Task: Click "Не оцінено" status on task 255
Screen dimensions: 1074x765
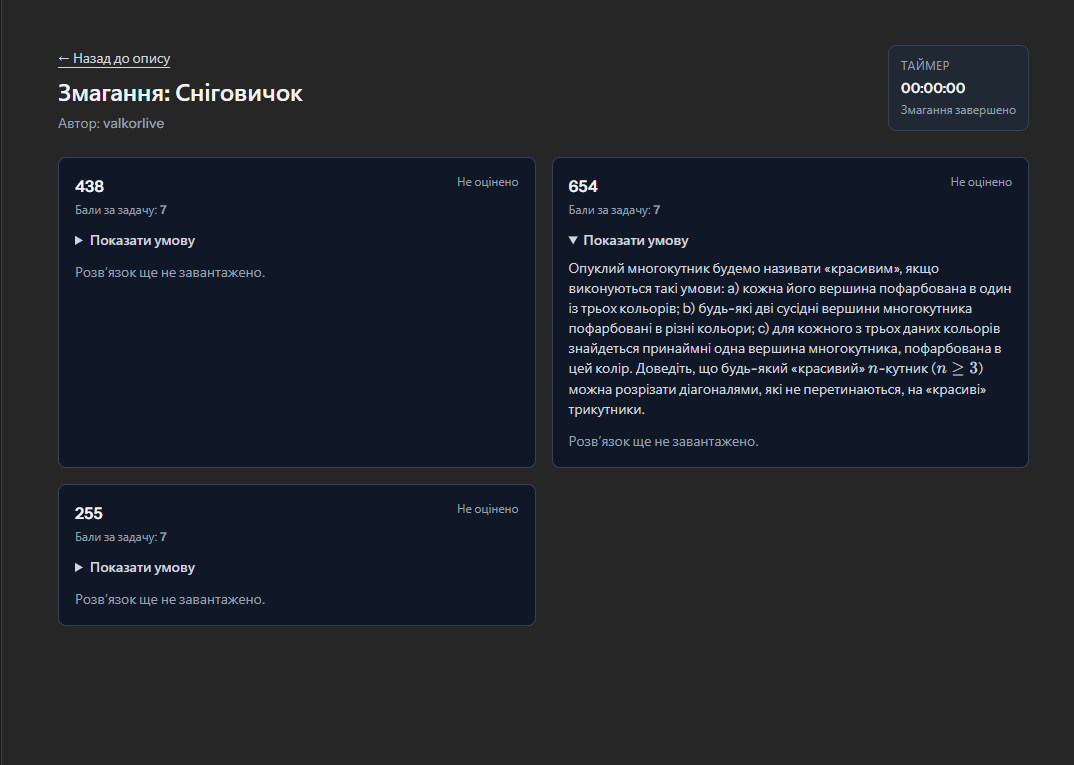Action: [x=487, y=509]
